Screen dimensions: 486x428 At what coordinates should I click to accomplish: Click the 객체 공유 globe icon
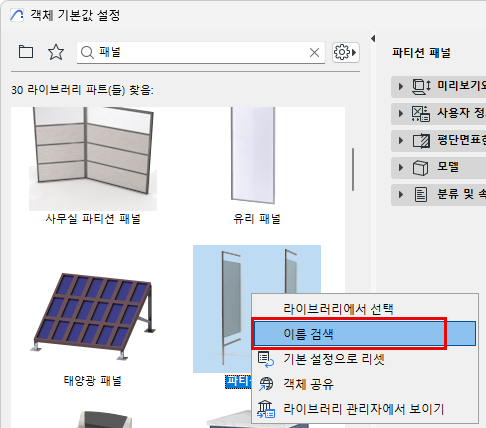click(266, 384)
